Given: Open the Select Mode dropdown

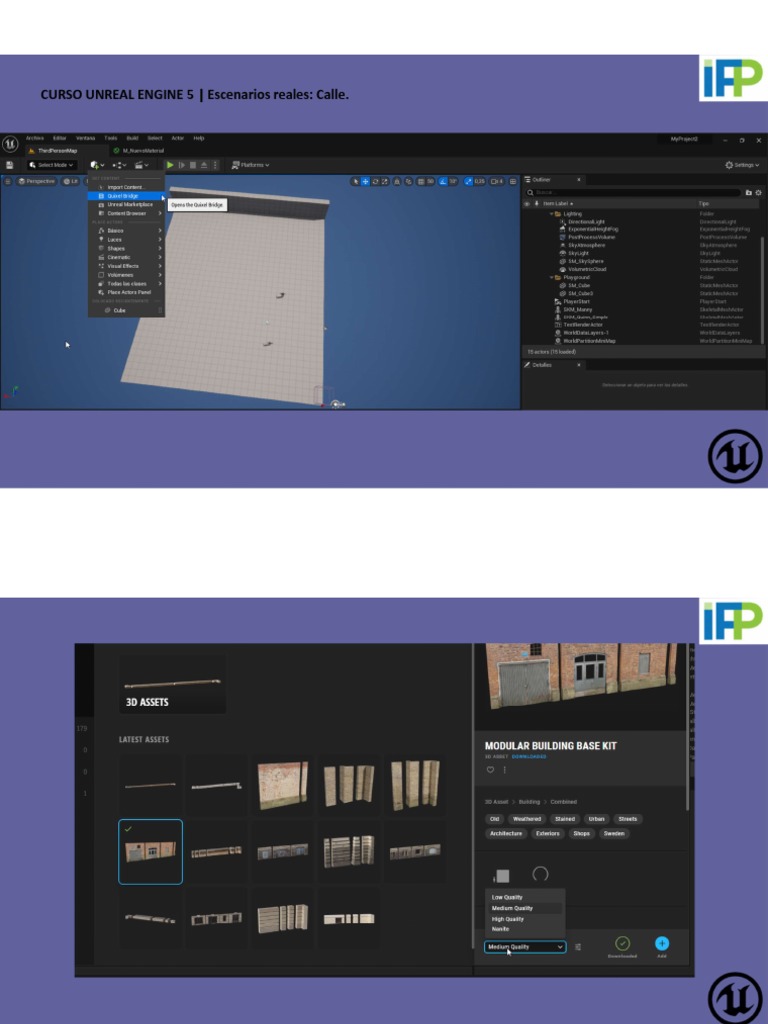Looking at the screenshot, I should (52, 165).
